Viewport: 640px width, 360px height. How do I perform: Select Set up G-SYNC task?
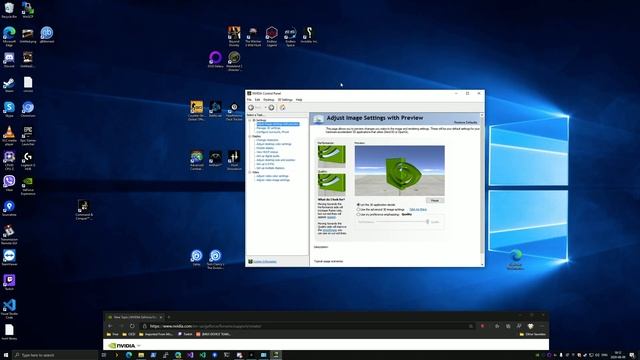pos(265,164)
